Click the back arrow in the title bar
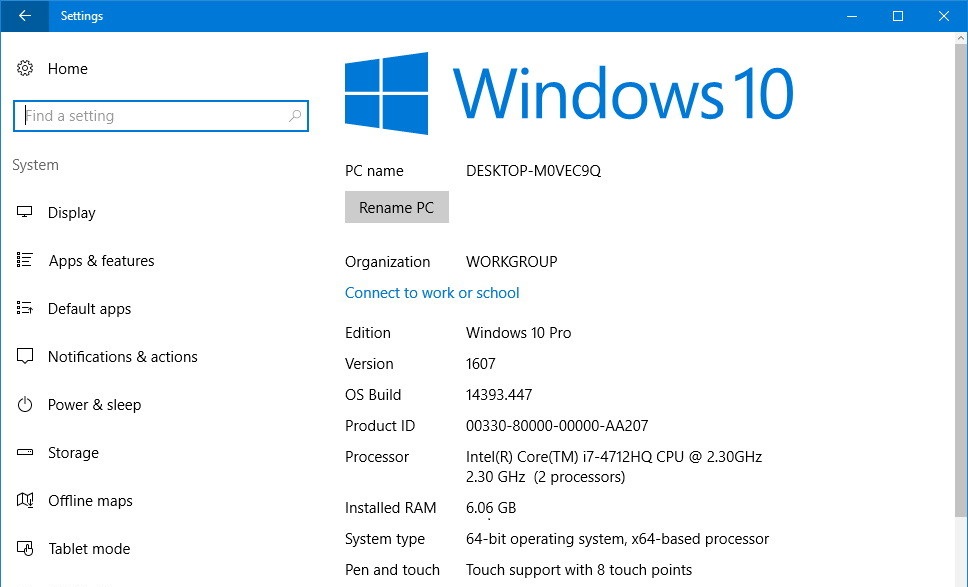Image resolution: width=968 pixels, height=587 pixels. 24,16
